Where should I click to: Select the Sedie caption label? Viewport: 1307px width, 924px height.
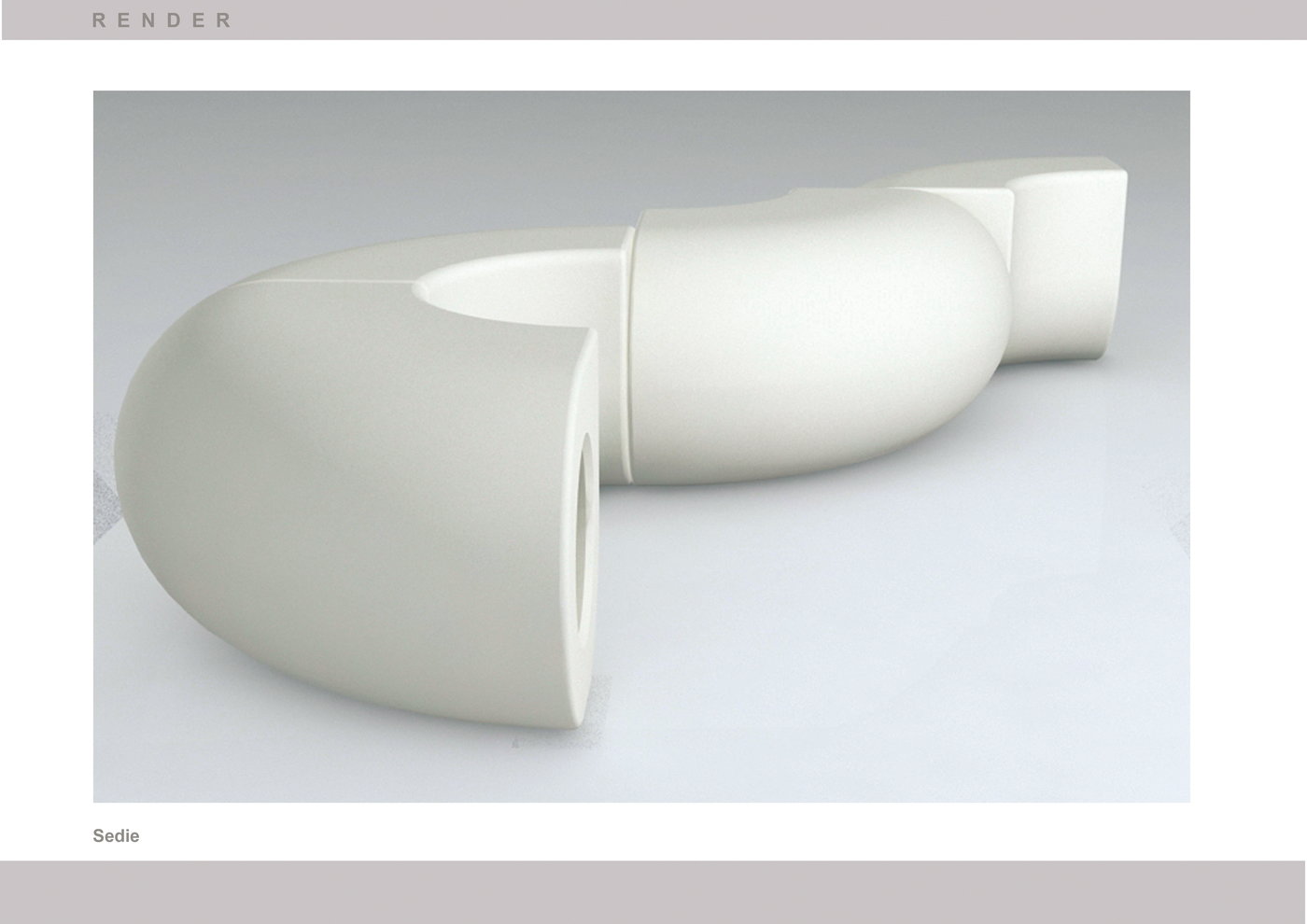tap(115, 836)
